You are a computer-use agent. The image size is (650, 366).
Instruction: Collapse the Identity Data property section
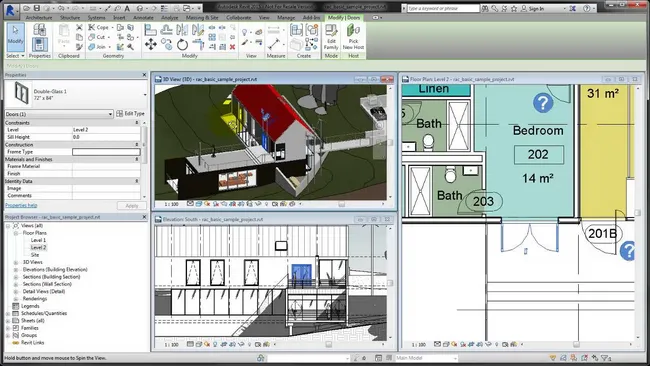(137, 181)
